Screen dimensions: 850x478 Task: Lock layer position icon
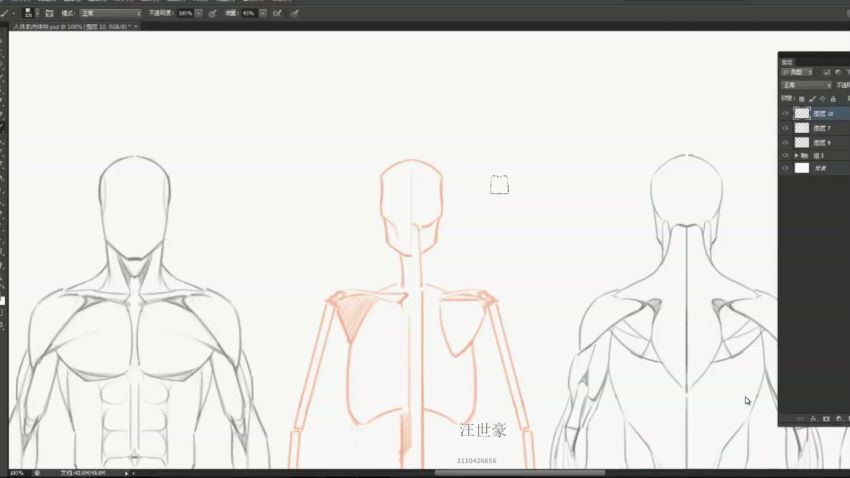822,99
